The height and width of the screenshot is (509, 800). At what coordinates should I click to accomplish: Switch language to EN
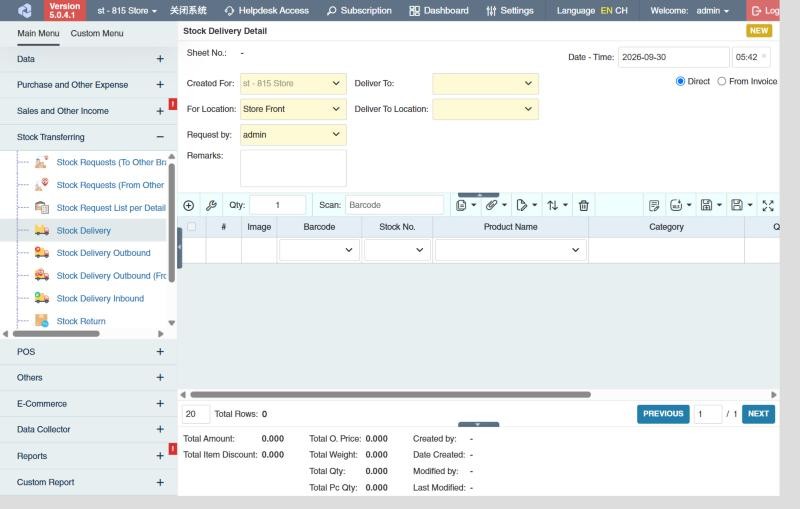coord(606,11)
